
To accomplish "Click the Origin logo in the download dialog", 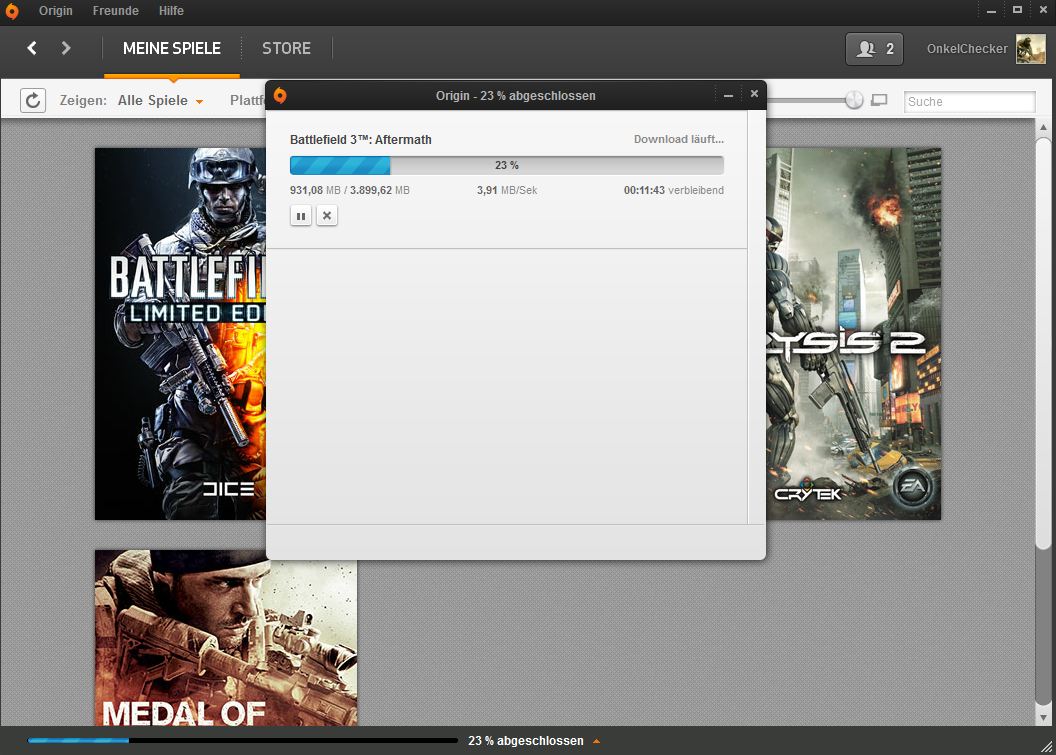I will (280, 96).
